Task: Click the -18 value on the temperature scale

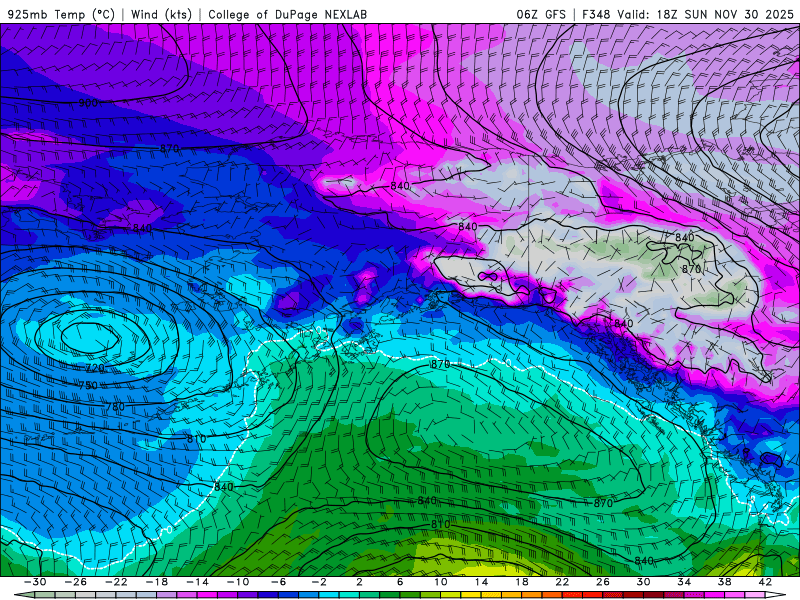Action: click(x=157, y=582)
